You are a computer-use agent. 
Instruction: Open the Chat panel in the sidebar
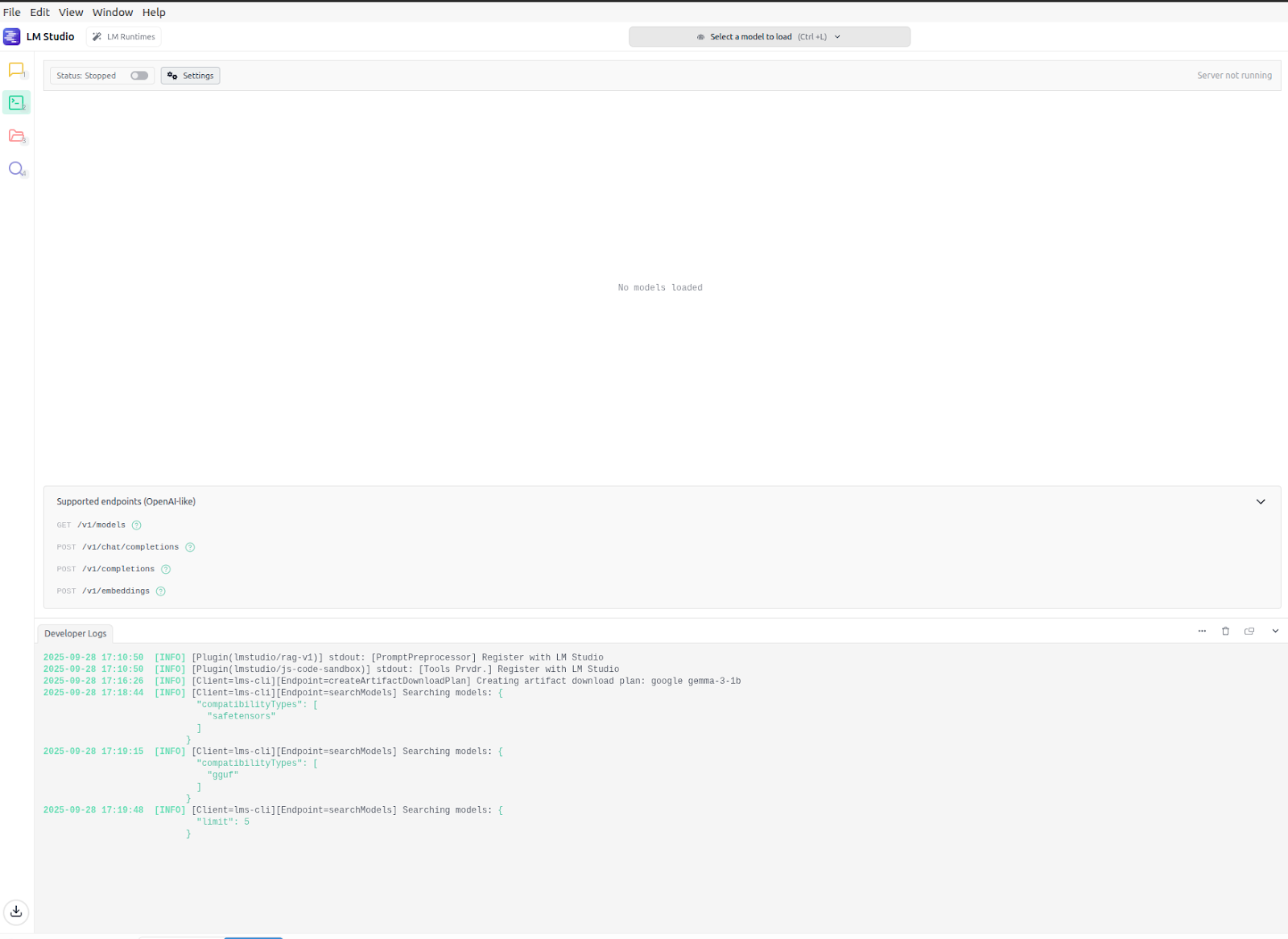(16, 70)
